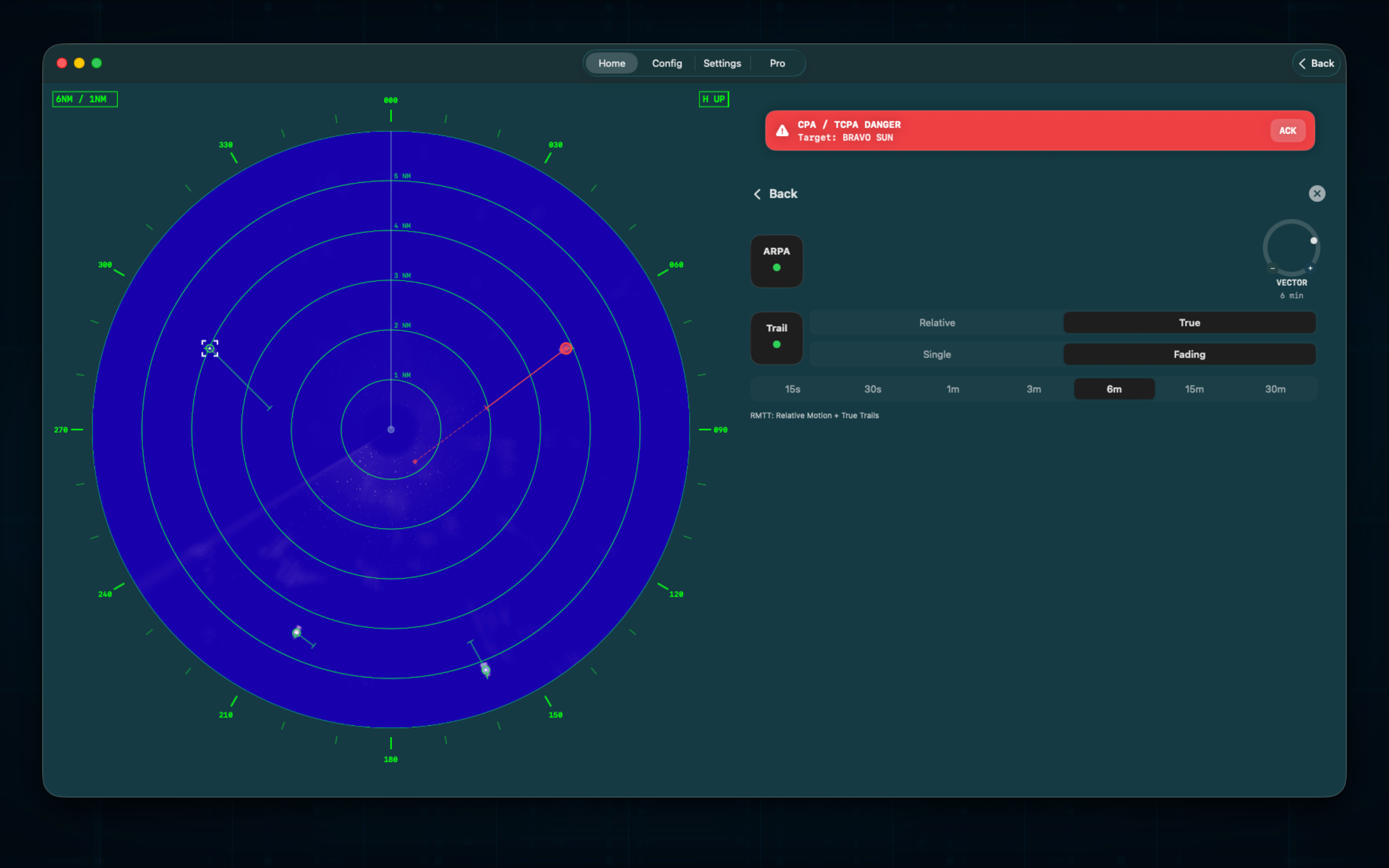Set trail length to 15s

coord(792,389)
